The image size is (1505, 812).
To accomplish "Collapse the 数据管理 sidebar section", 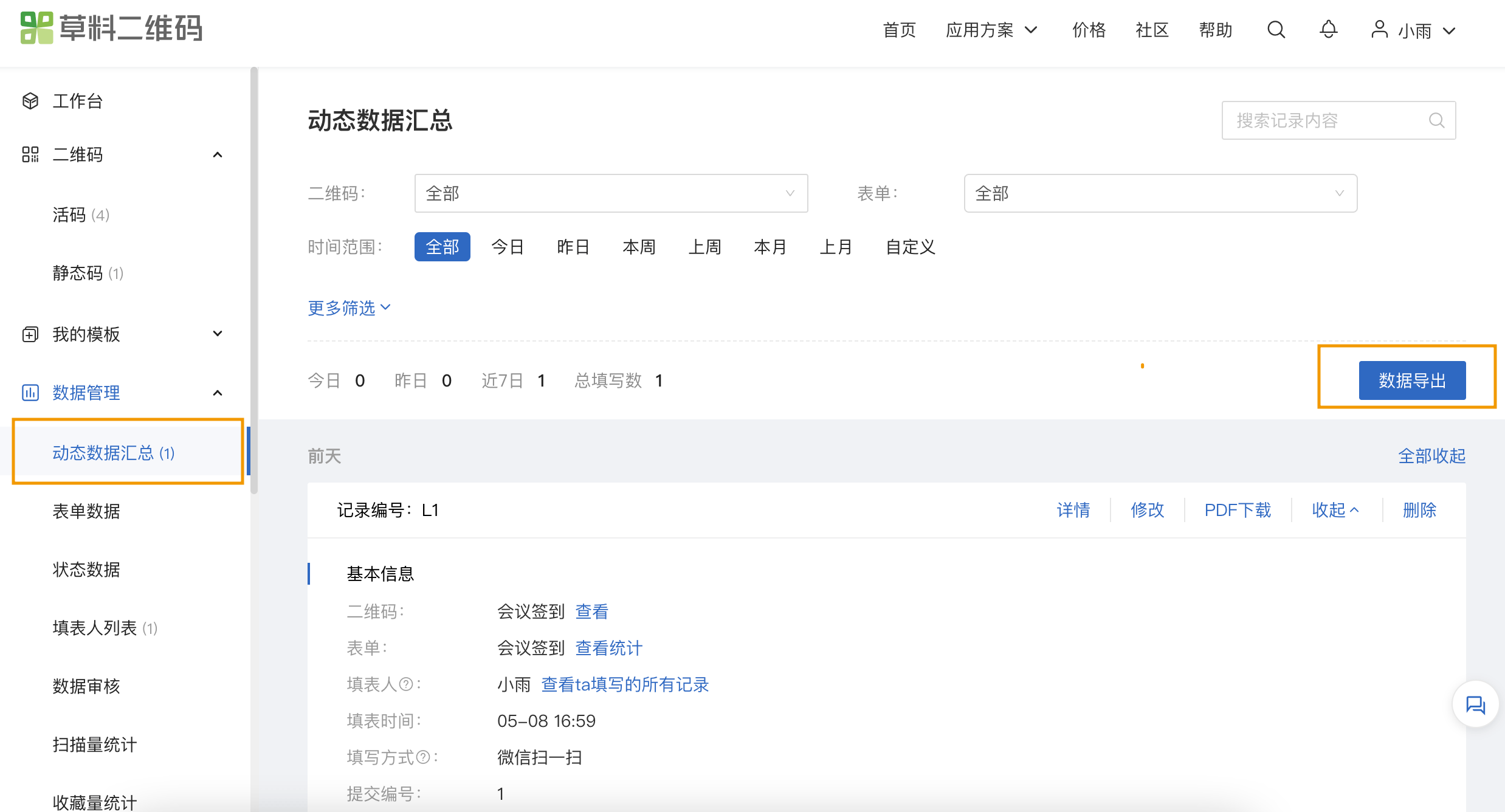I will pyautogui.click(x=218, y=393).
